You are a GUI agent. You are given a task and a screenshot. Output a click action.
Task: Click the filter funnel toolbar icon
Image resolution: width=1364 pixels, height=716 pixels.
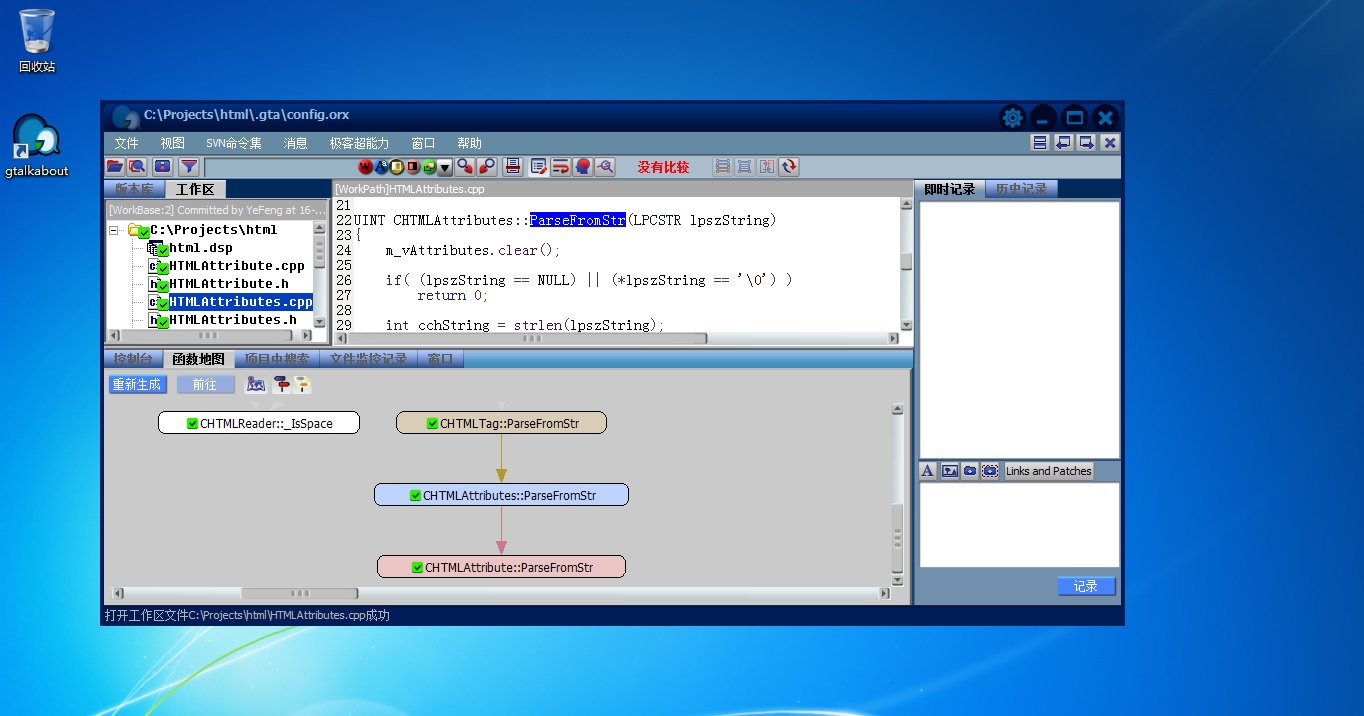coord(188,167)
